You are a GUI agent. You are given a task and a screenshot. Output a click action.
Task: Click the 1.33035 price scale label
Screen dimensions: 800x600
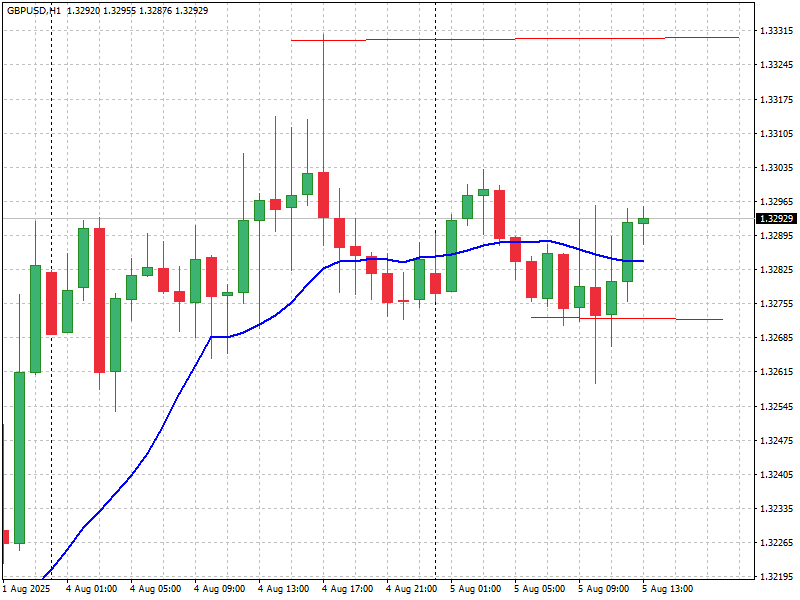click(777, 167)
